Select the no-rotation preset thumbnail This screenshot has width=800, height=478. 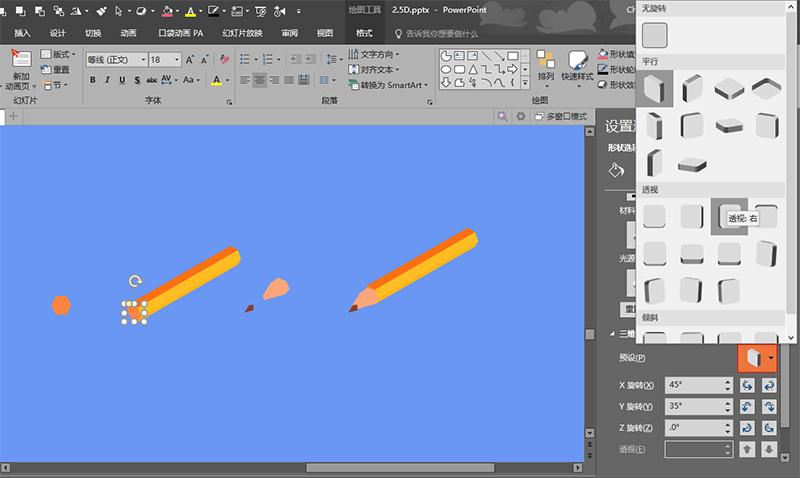(x=655, y=36)
